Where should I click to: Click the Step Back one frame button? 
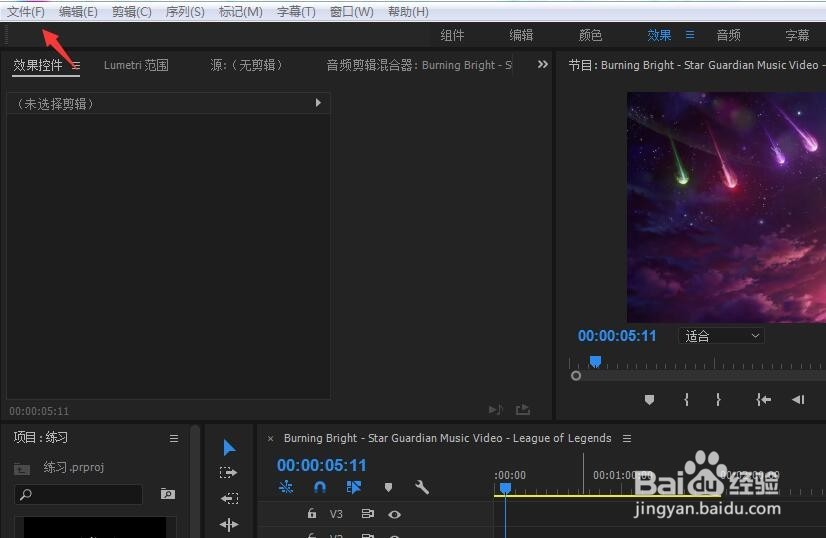pyautogui.click(x=798, y=400)
